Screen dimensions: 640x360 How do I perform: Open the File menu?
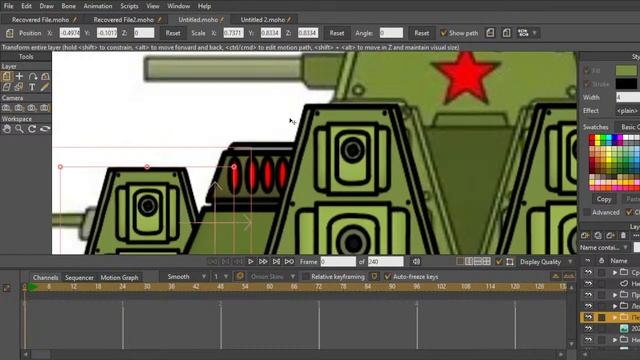coord(8,6)
